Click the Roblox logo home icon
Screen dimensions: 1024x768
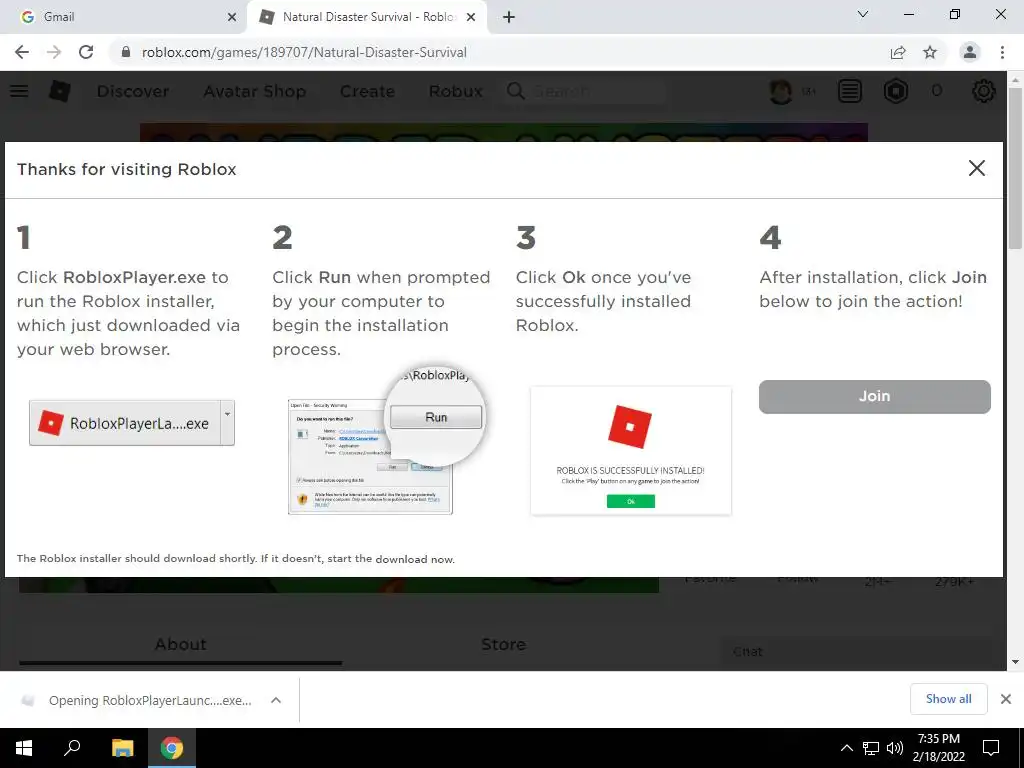pos(60,91)
